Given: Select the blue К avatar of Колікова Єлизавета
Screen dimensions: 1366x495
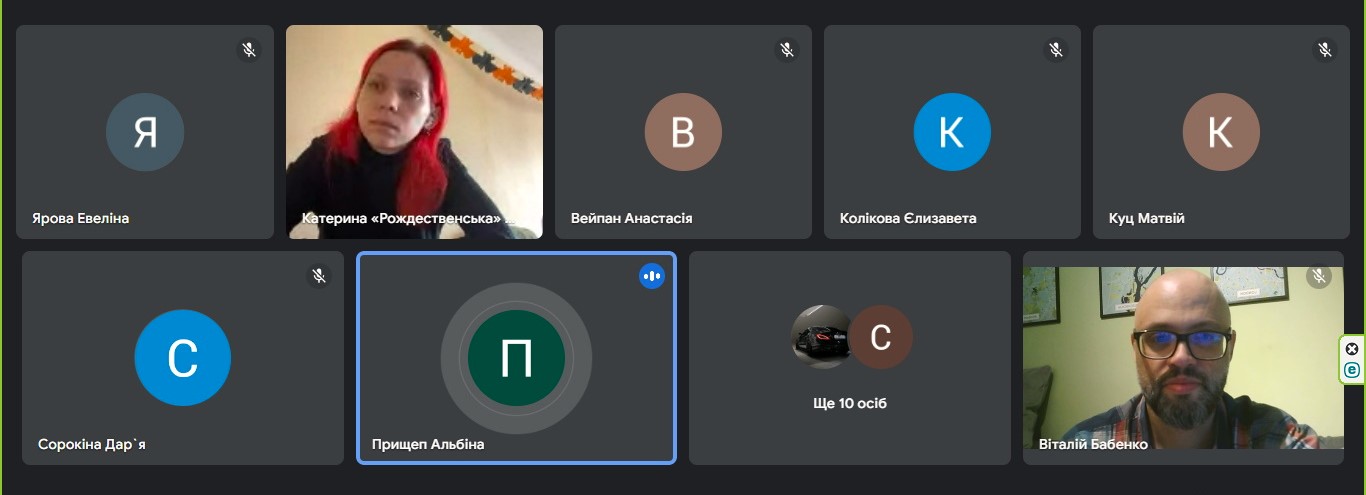Looking at the screenshot, I should pyautogui.click(x=952, y=132).
